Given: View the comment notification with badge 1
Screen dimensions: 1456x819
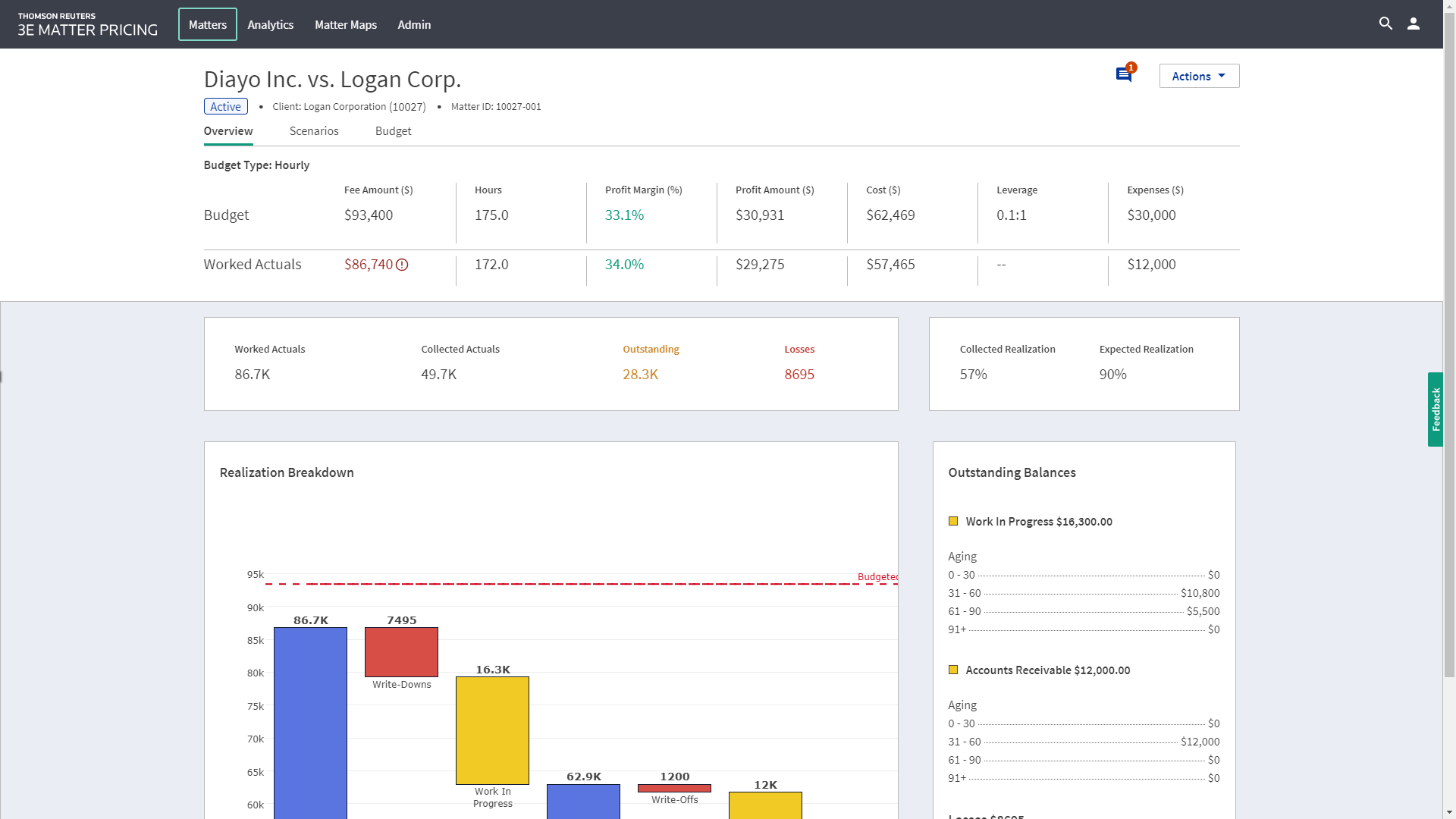Looking at the screenshot, I should [x=1122, y=74].
